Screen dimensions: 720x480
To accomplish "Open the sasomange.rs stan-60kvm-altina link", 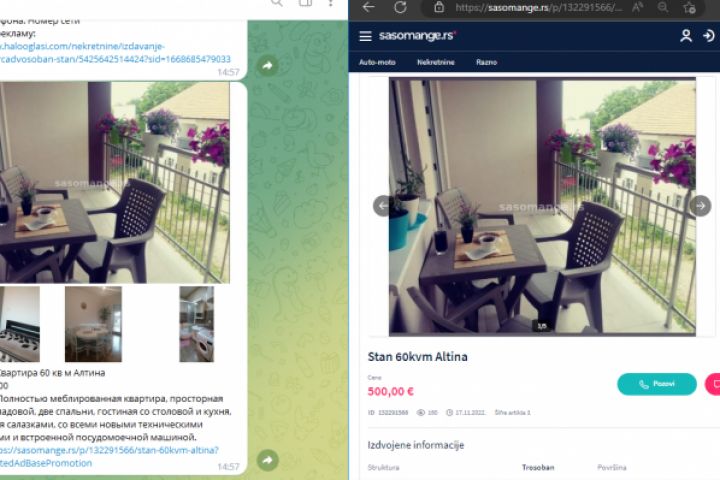I will coord(109,457).
